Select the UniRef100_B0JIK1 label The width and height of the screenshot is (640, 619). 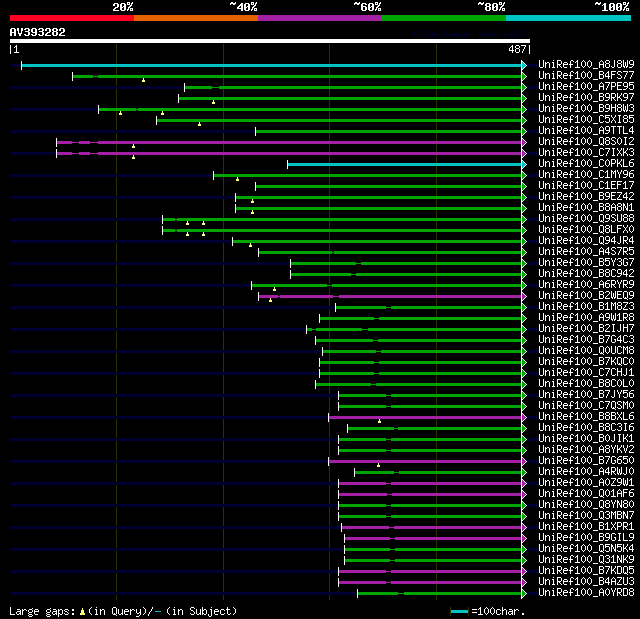click(586, 439)
